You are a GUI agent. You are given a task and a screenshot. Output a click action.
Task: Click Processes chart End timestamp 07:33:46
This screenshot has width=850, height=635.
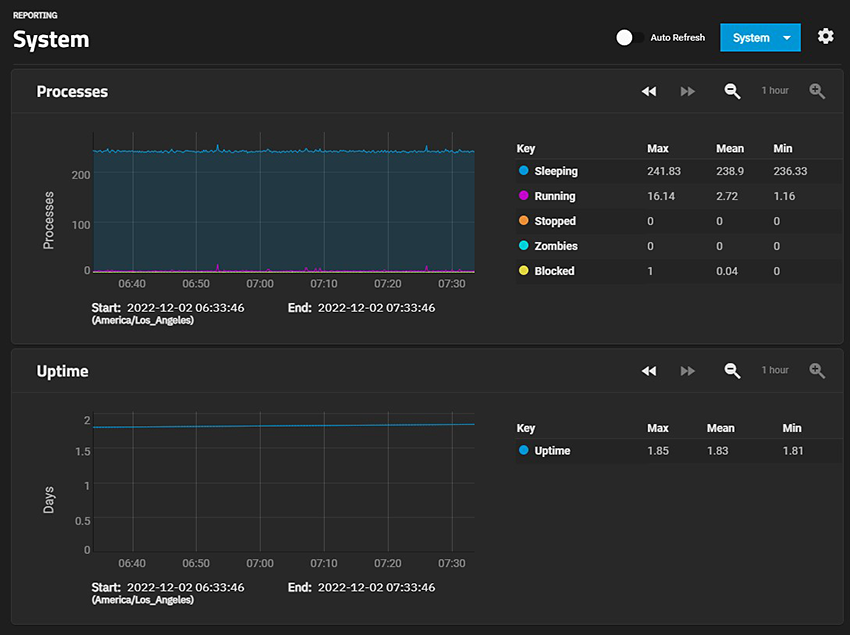click(x=376, y=308)
